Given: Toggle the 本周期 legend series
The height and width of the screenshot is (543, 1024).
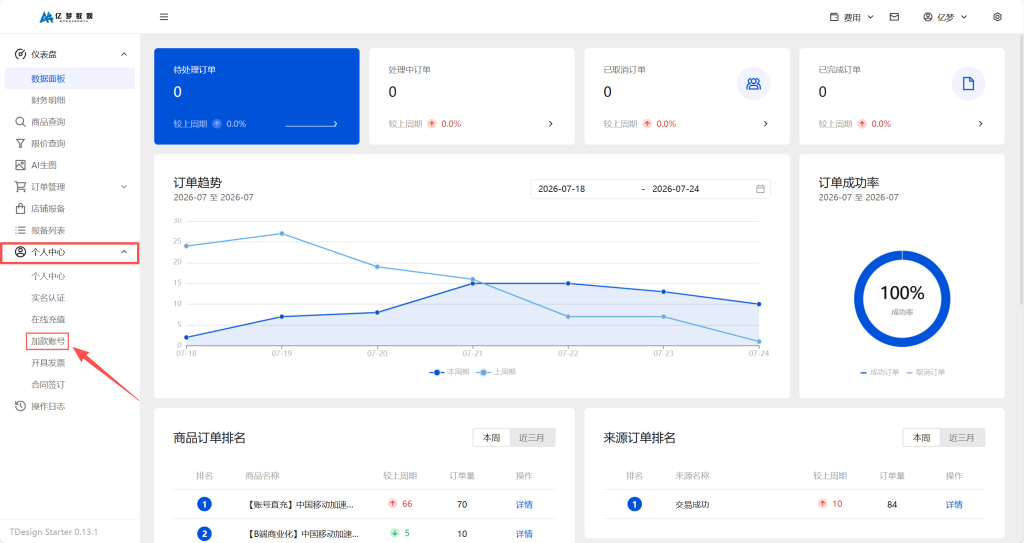Looking at the screenshot, I should pyautogui.click(x=449, y=372).
